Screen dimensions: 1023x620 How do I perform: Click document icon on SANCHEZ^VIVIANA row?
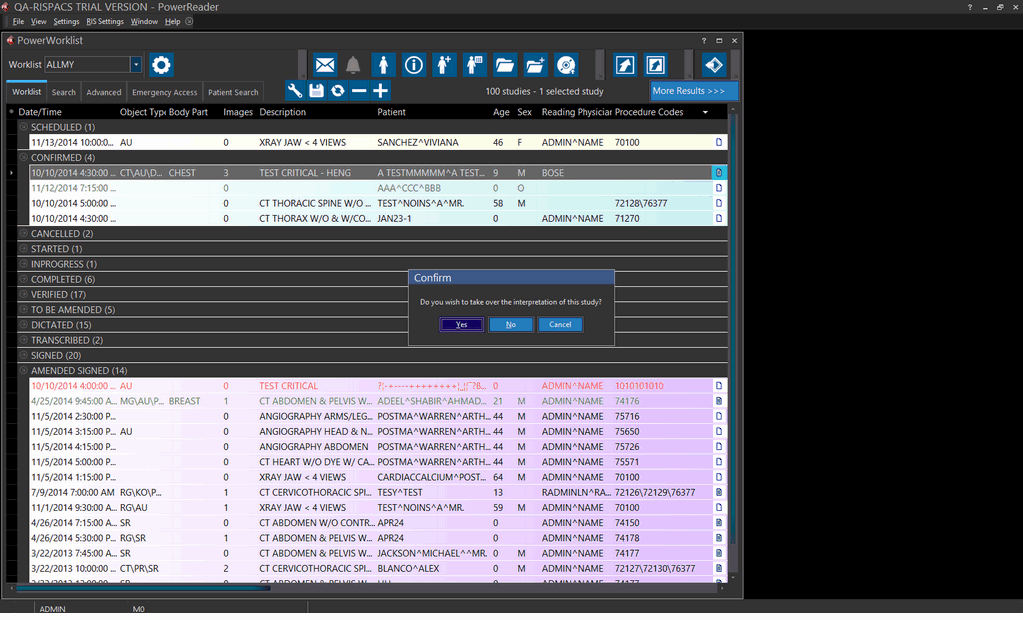click(x=718, y=143)
